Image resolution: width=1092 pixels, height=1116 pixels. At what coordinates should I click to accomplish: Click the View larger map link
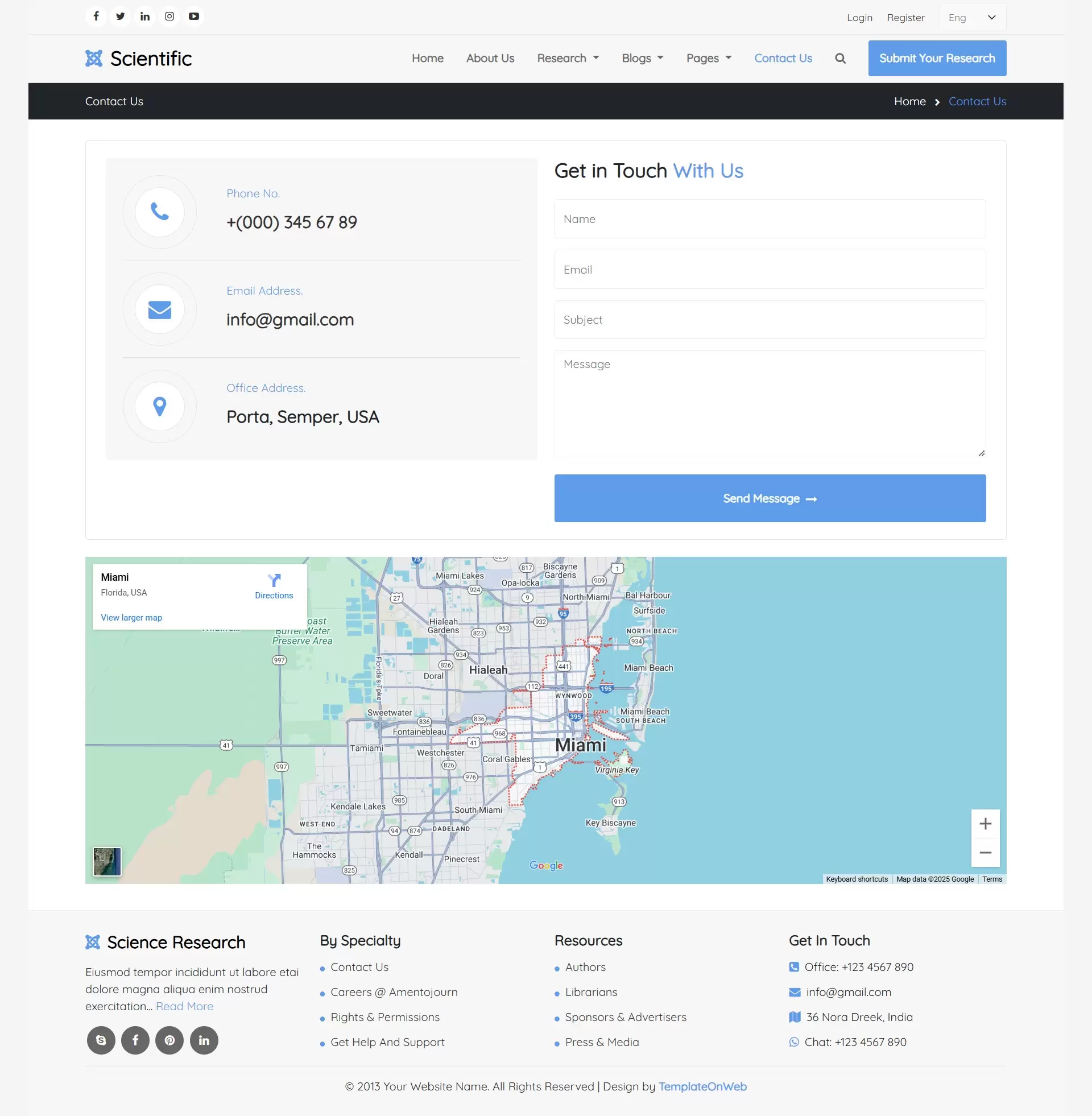pyautogui.click(x=131, y=618)
